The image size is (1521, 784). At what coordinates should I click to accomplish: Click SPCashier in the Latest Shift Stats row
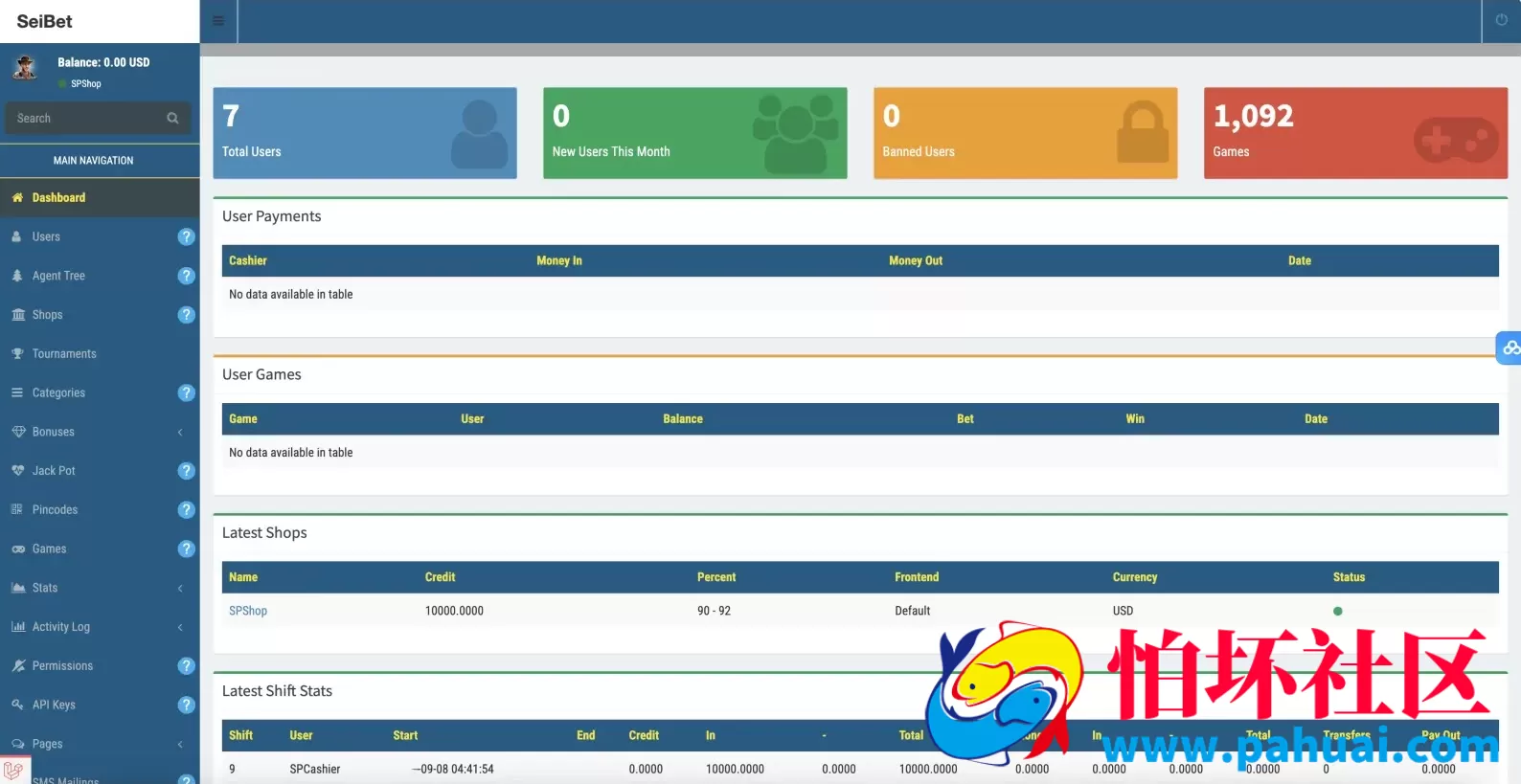click(315, 769)
